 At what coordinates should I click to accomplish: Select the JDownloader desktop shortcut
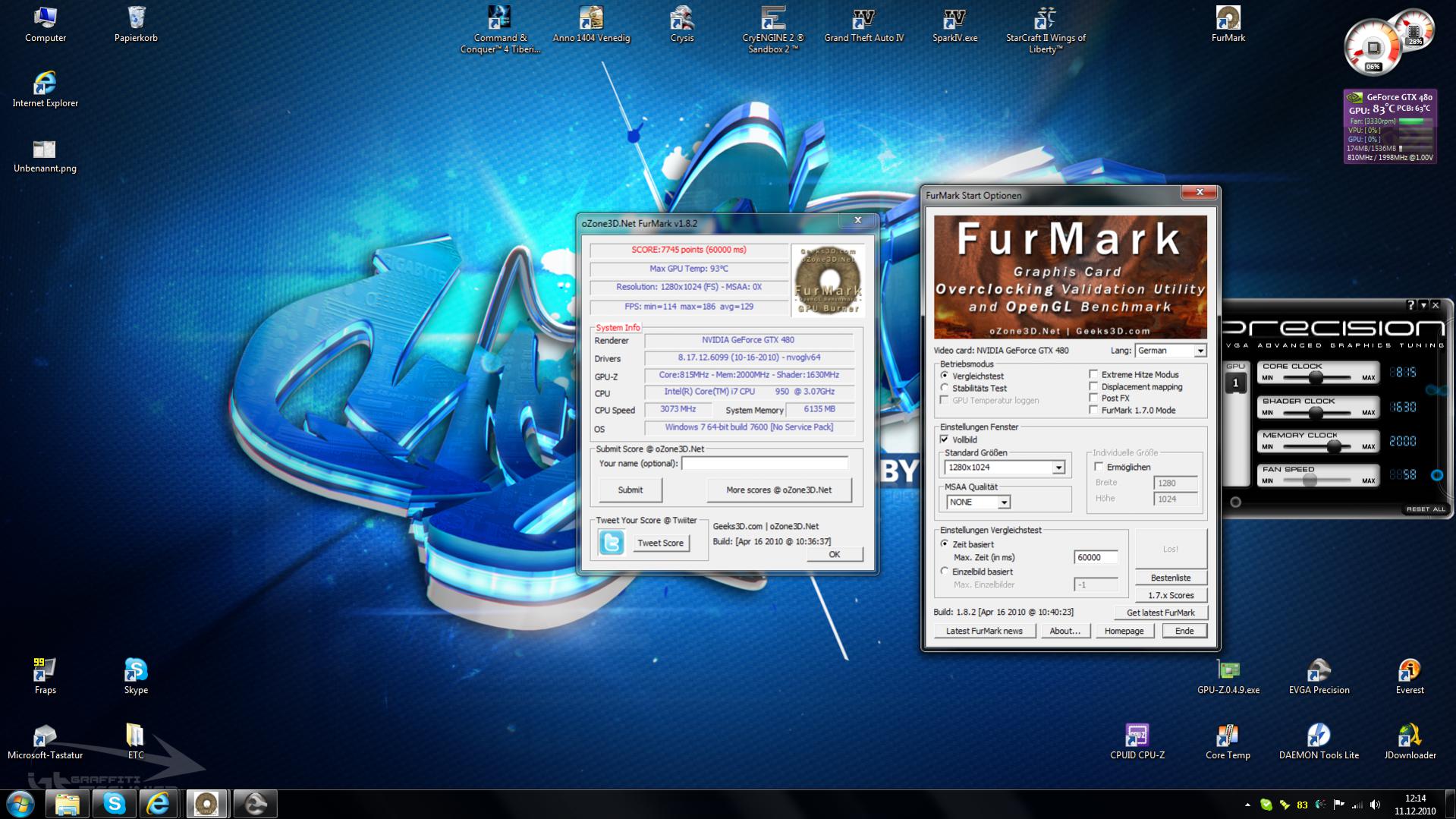pos(1410,742)
